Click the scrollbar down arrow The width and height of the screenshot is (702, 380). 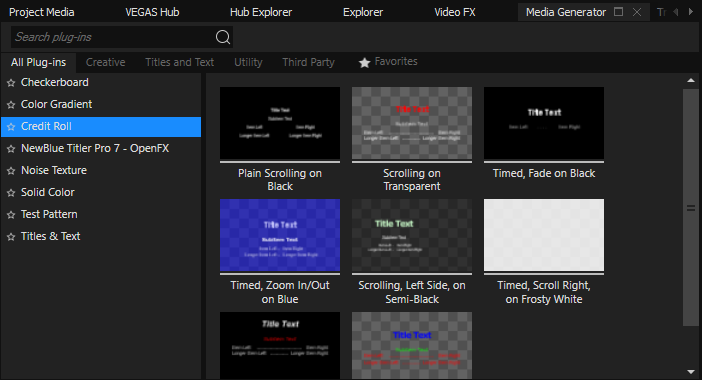click(x=691, y=372)
